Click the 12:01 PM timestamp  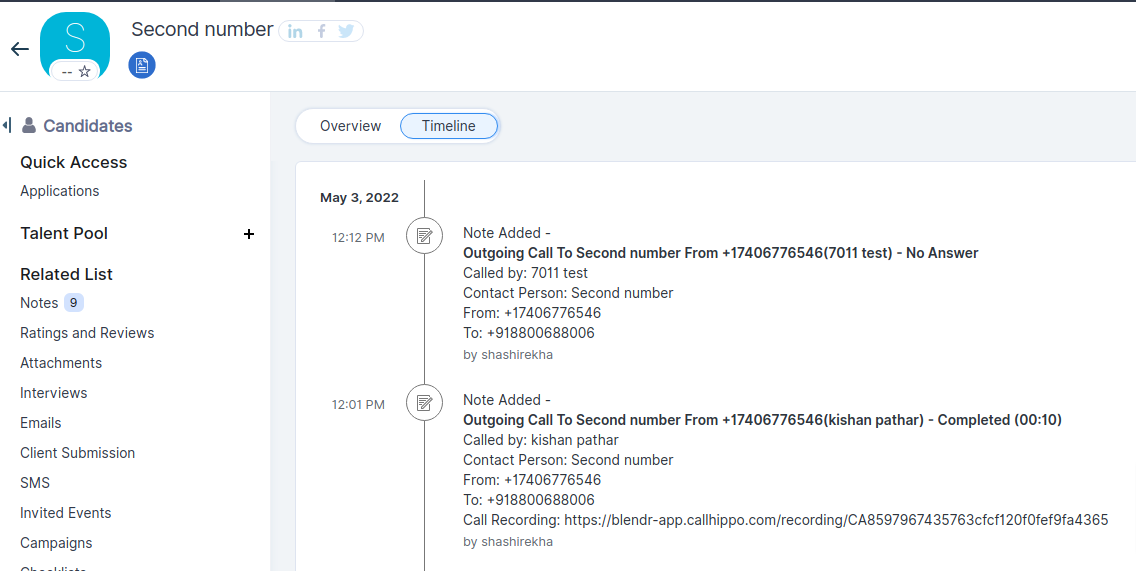pyautogui.click(x=359, y=404)
